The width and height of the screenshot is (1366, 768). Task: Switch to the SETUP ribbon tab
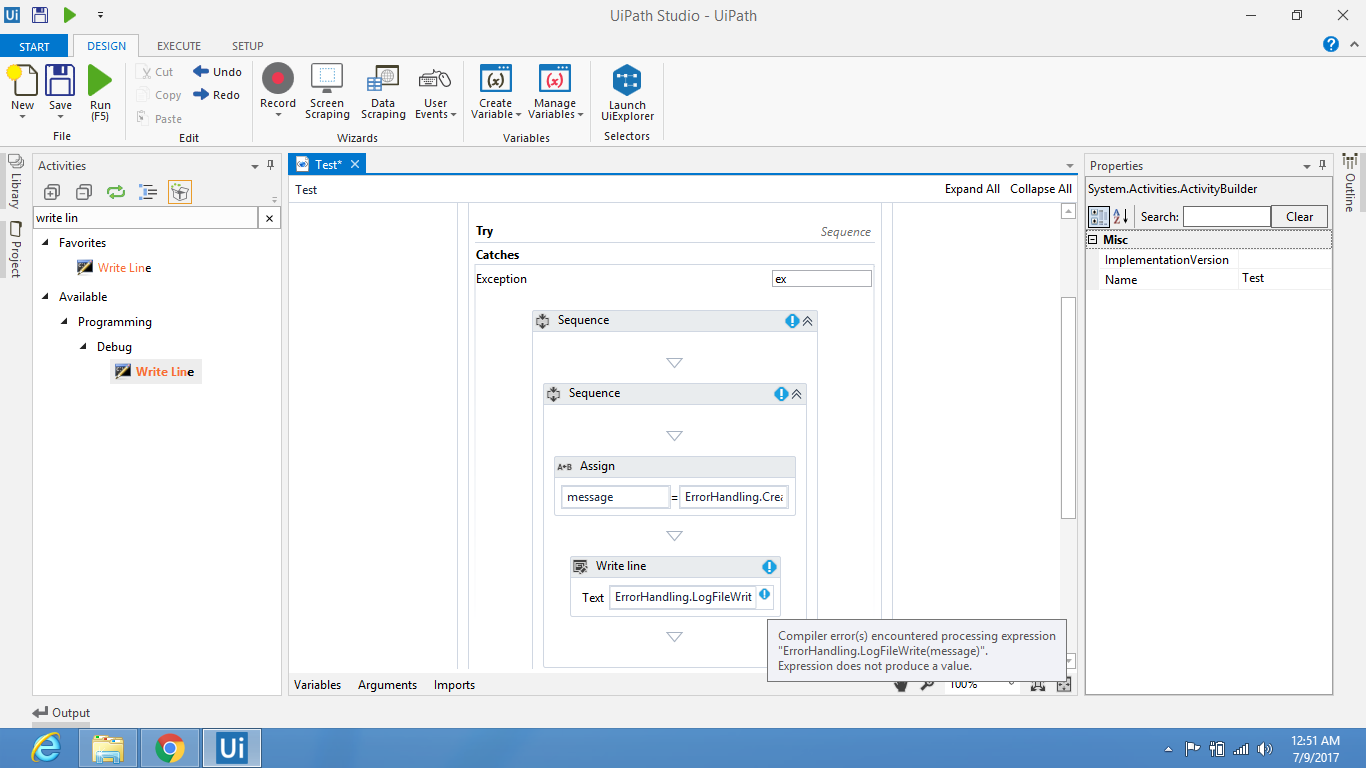248,46
